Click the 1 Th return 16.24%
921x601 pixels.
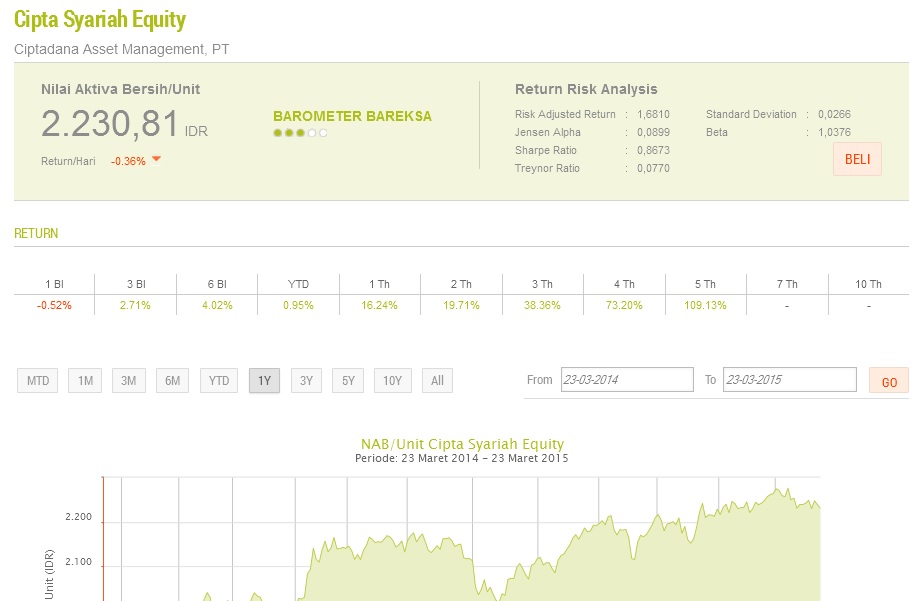pyautogui.click(x=379, y=305)
